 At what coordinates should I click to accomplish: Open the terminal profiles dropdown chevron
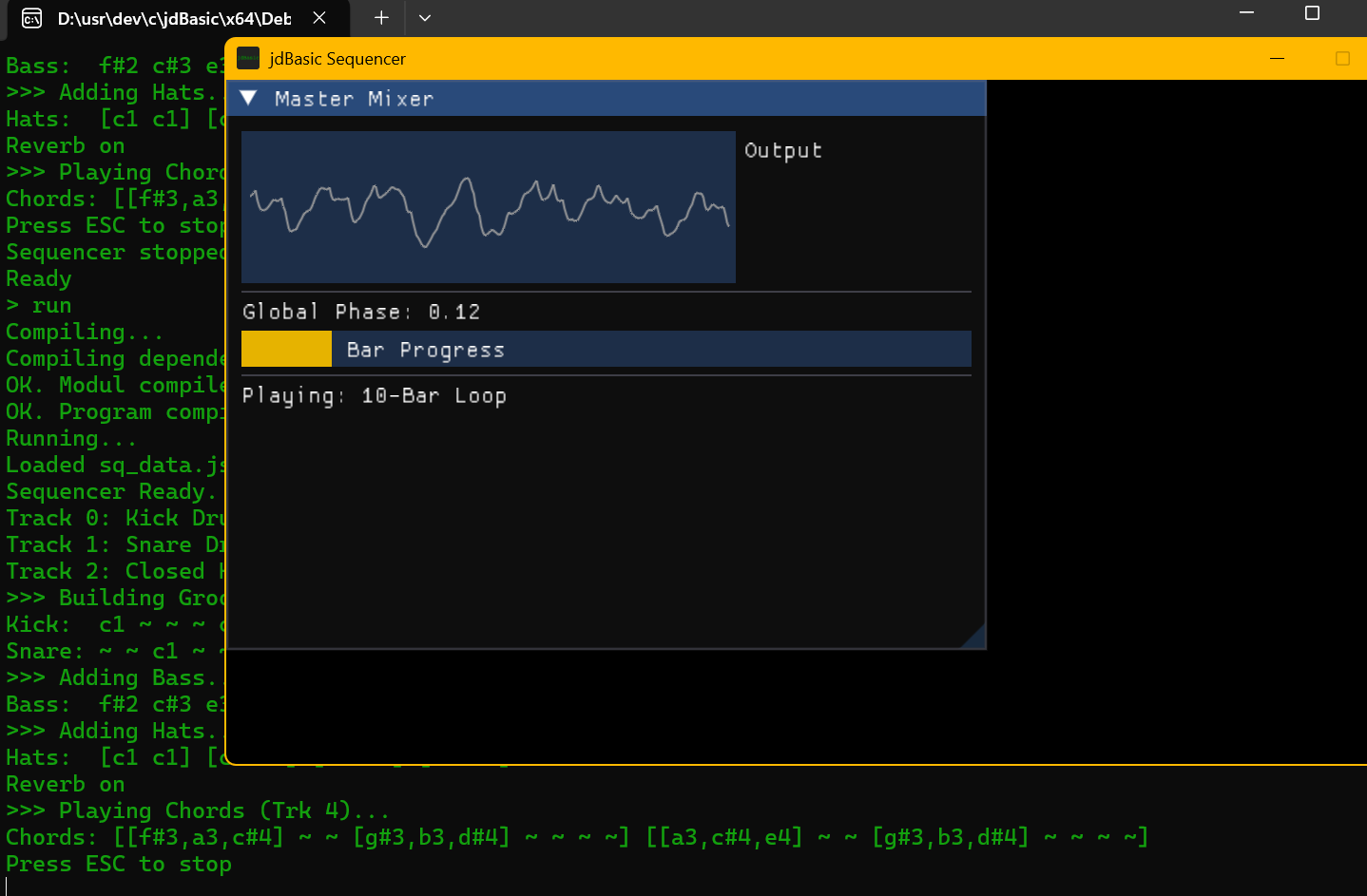click(425, 18)
